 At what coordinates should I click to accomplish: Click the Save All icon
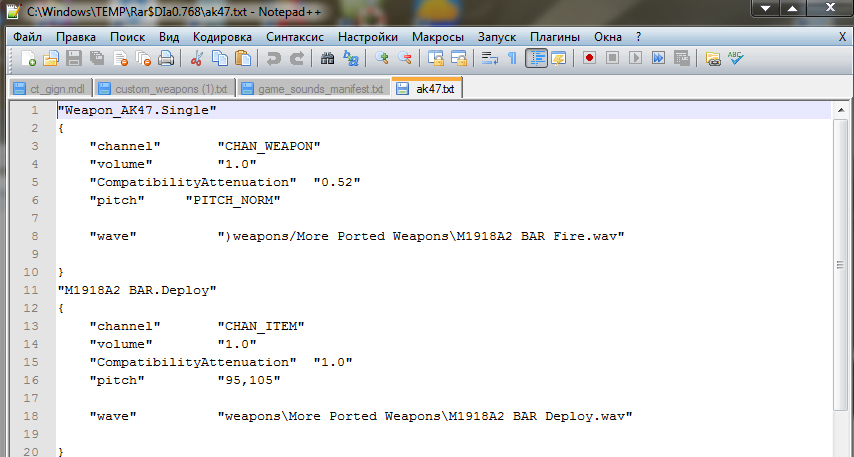coord(97,58)
